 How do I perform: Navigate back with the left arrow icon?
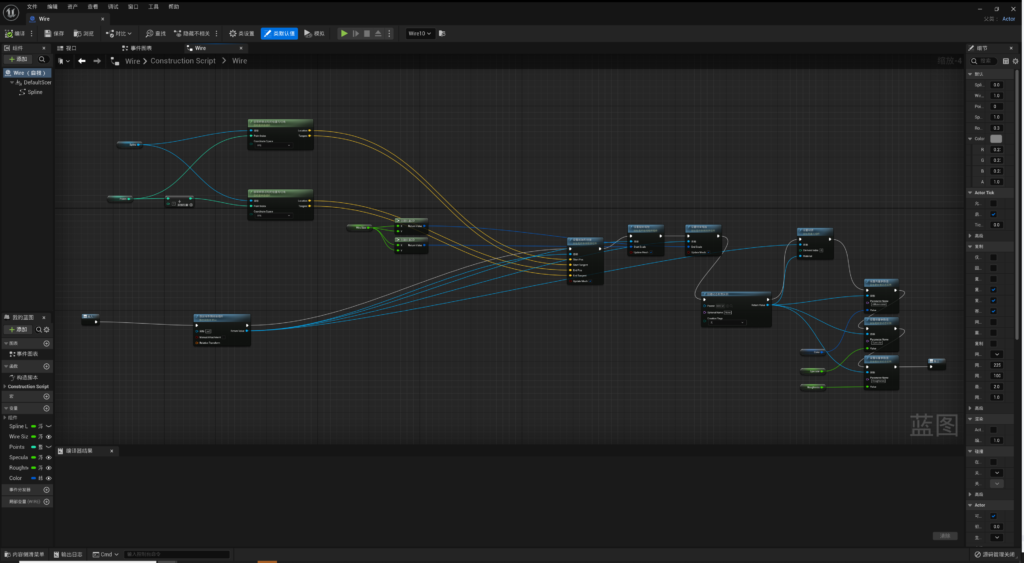pyautogui.click(x=82, y=61)
